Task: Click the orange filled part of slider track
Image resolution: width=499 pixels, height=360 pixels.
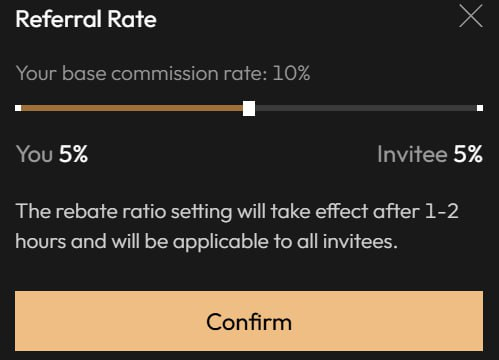Action: click(132, 108)
